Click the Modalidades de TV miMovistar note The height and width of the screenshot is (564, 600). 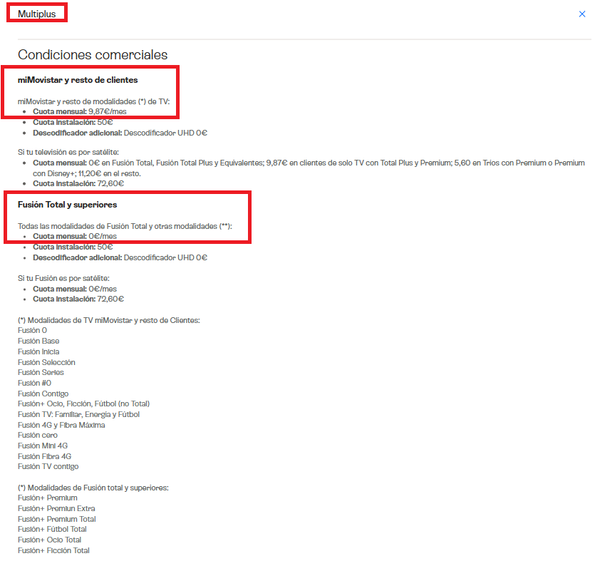[109, 320]
